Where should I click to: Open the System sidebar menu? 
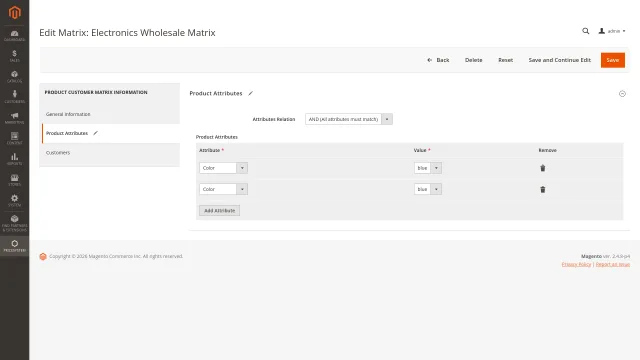14,200
